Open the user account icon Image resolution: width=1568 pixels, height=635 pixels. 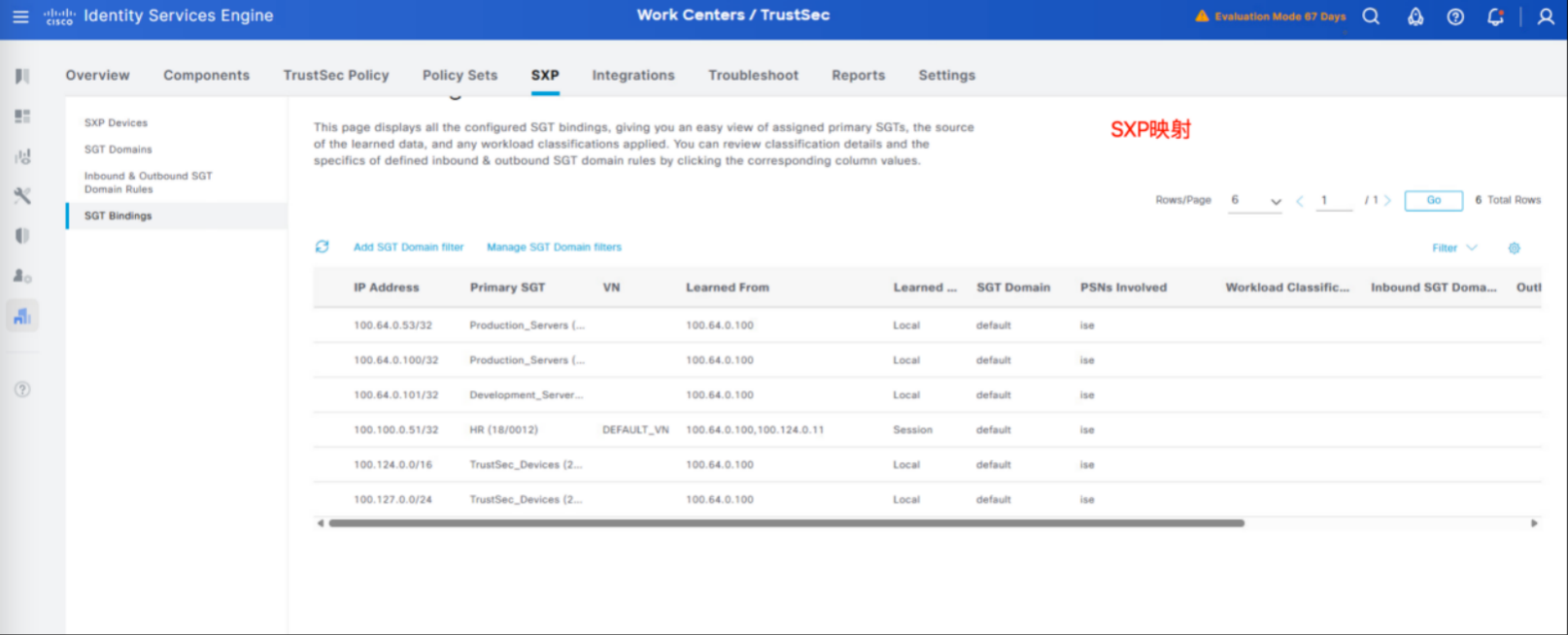click(x=1546, y=17)
